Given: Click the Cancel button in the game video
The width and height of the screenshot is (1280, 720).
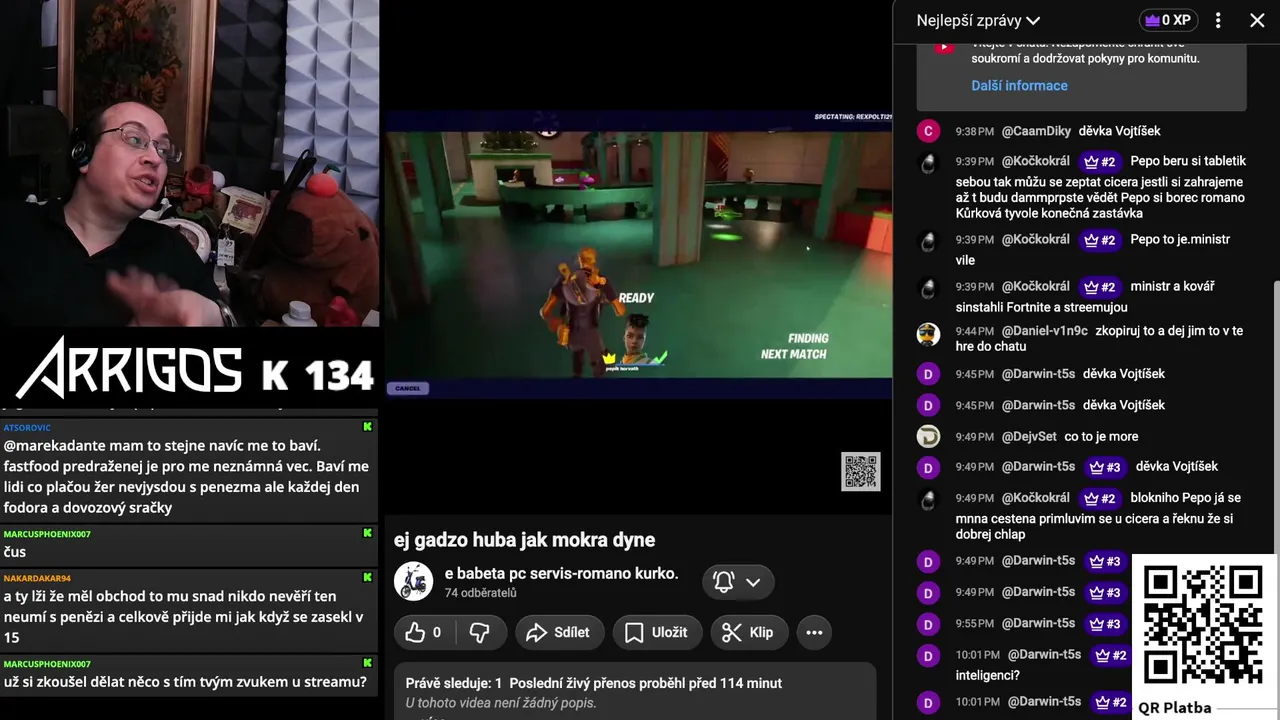Looking at the screenshot, I should point(408,388).
